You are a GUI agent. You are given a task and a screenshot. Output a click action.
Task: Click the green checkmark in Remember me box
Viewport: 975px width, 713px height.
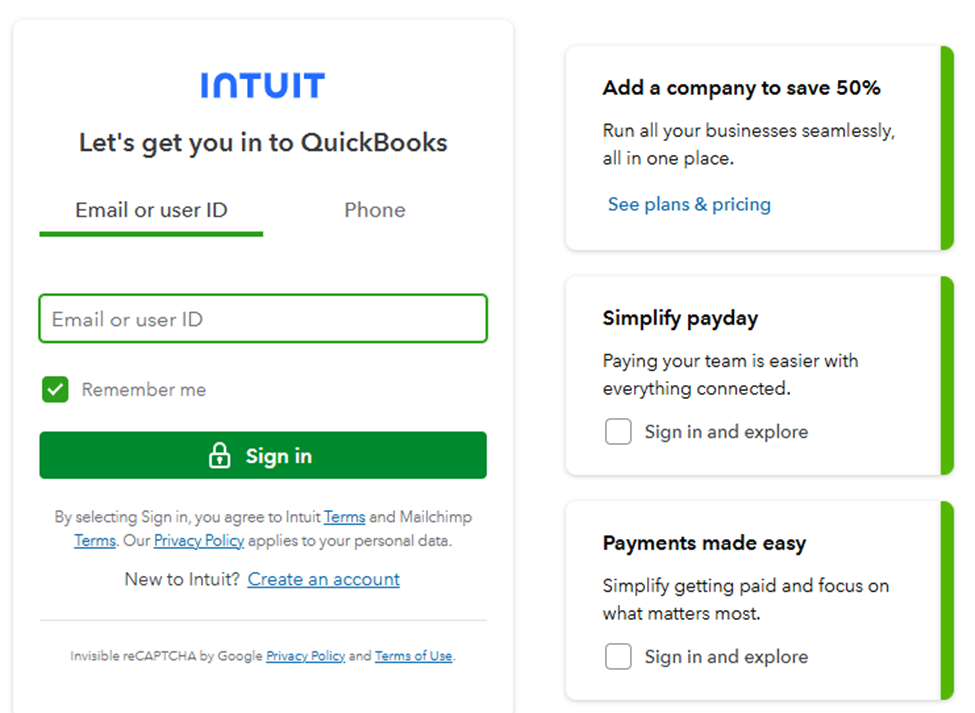pyautogui.click(x=55, y=389)
